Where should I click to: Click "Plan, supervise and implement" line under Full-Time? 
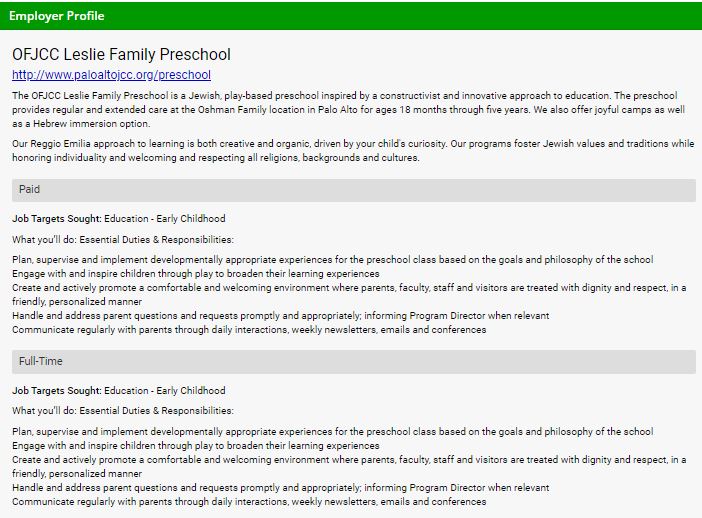point(332,432)
